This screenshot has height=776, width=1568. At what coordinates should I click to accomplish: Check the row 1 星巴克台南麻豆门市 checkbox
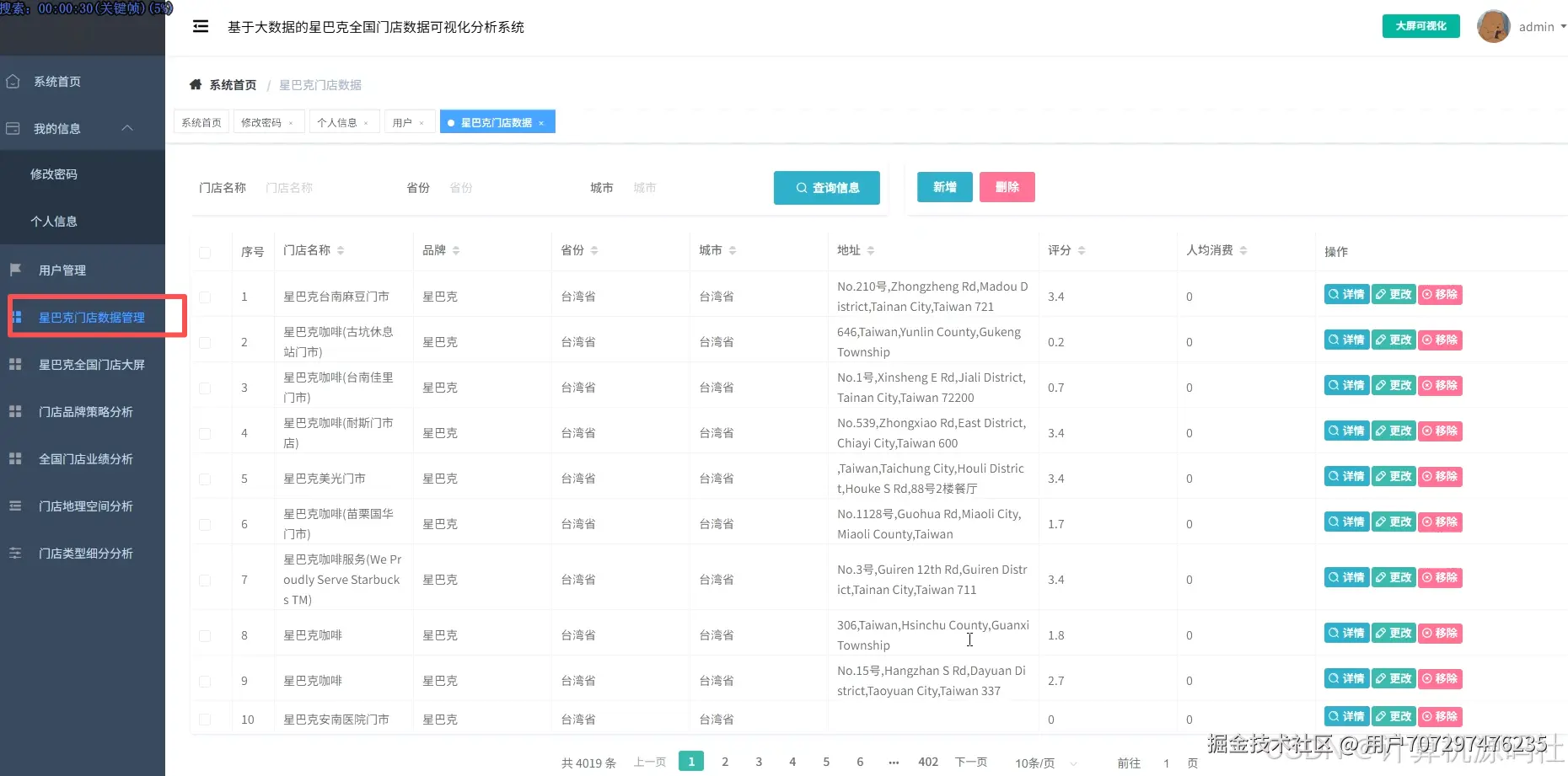point(205,297)
